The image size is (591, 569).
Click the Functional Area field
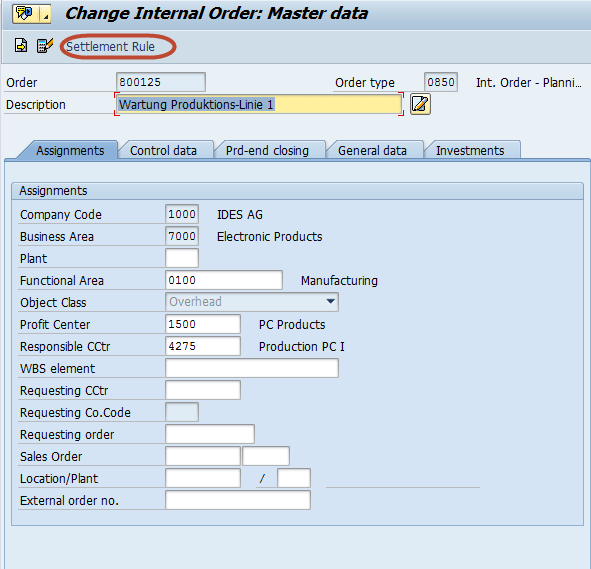(x=224, y=280)
